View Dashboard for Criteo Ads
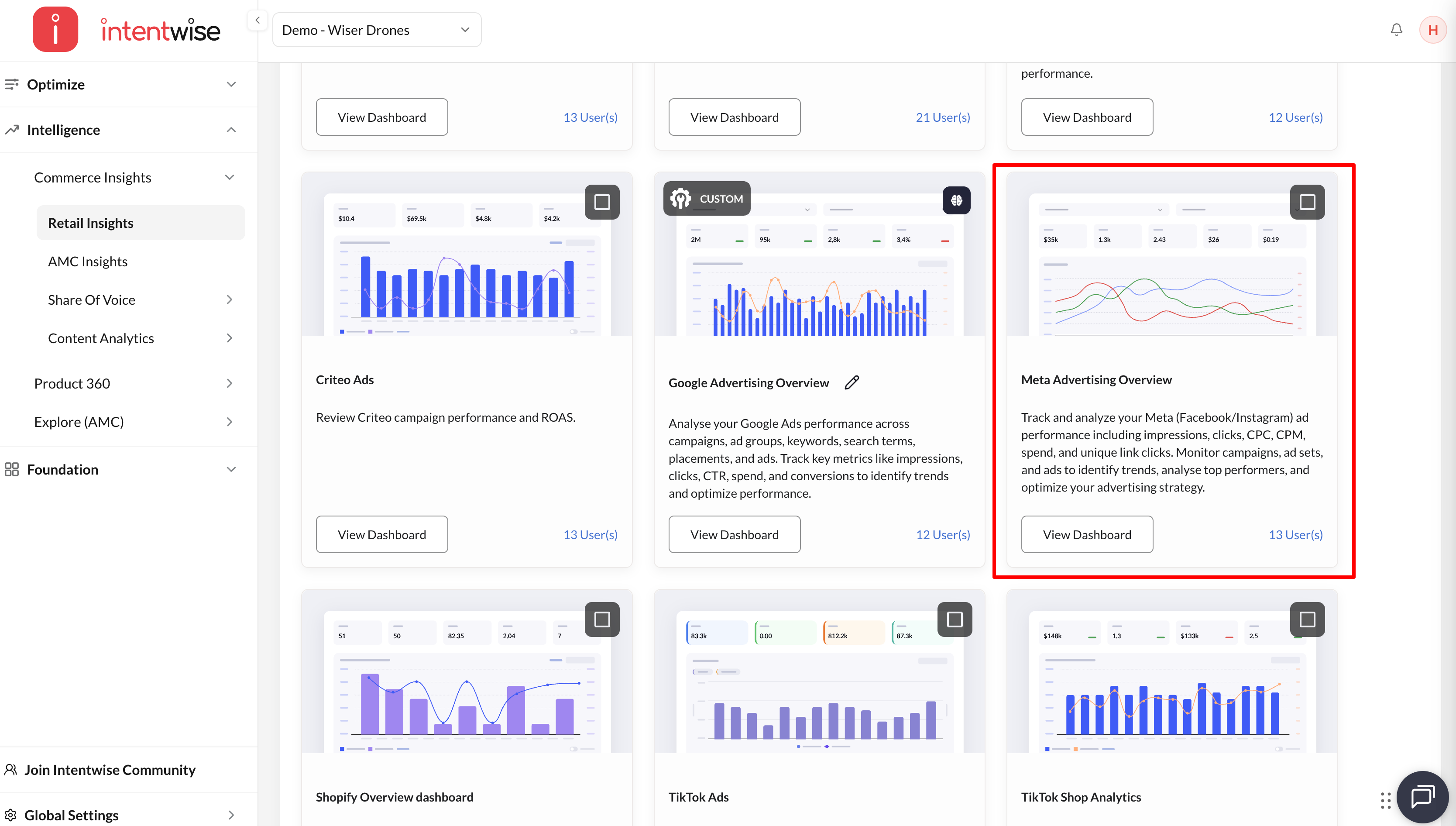 pos(382,534)
